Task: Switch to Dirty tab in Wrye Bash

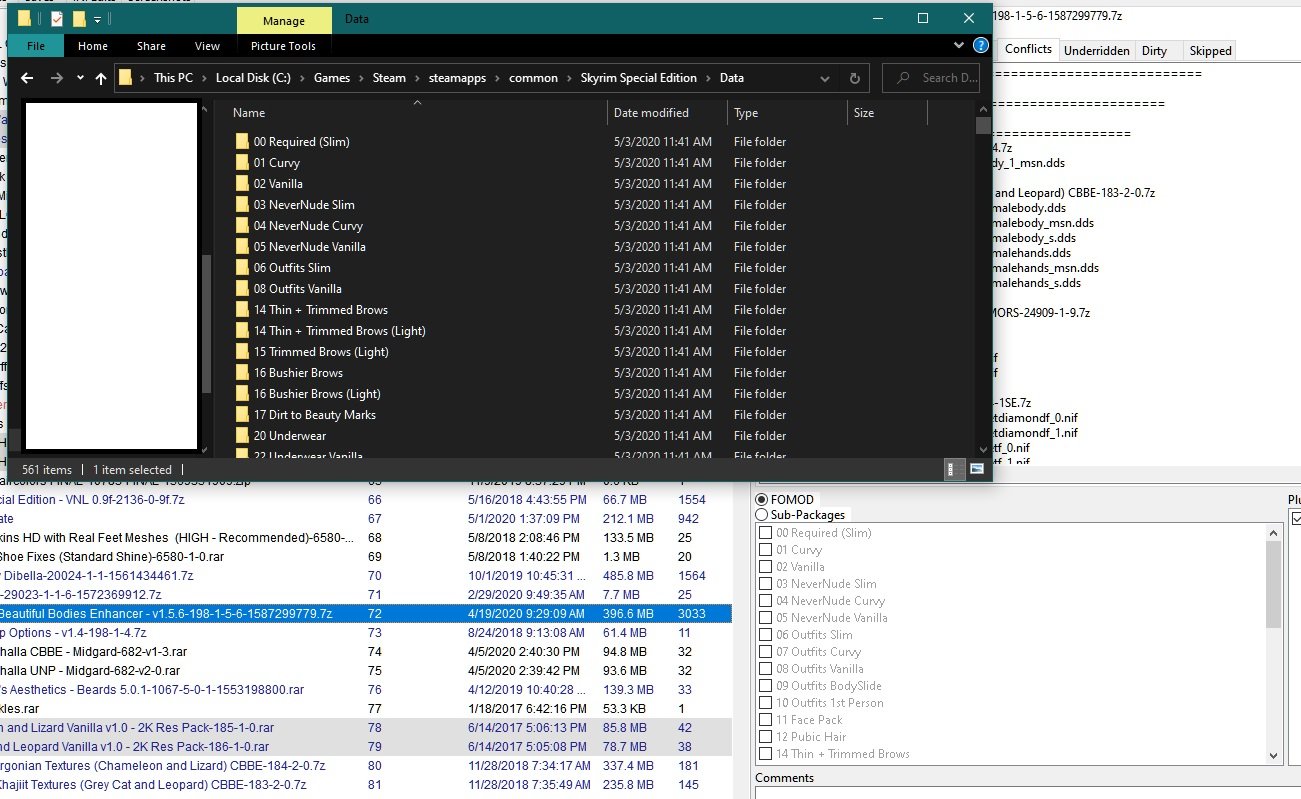Action: (1154, 51)
